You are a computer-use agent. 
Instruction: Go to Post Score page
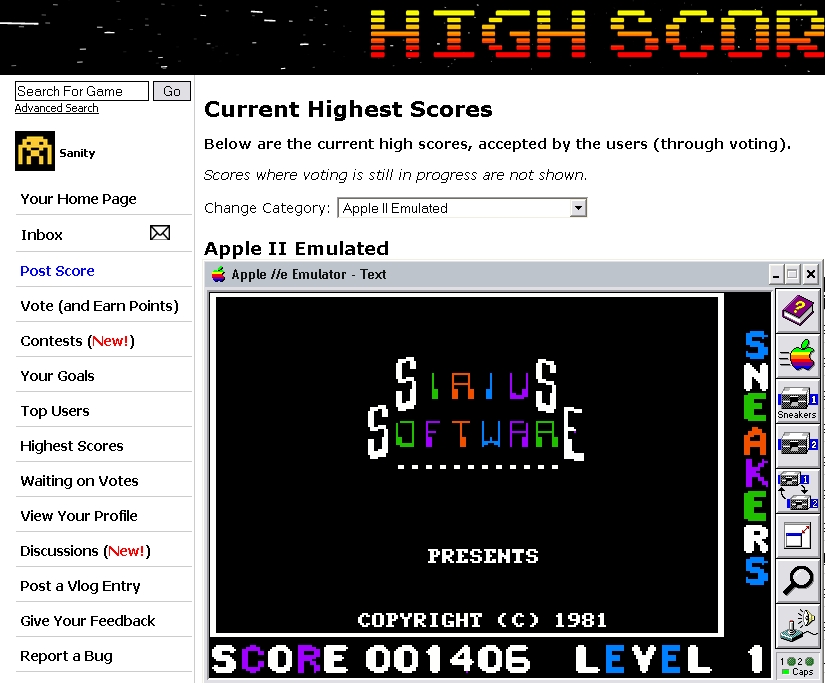(x=57, y=271)
